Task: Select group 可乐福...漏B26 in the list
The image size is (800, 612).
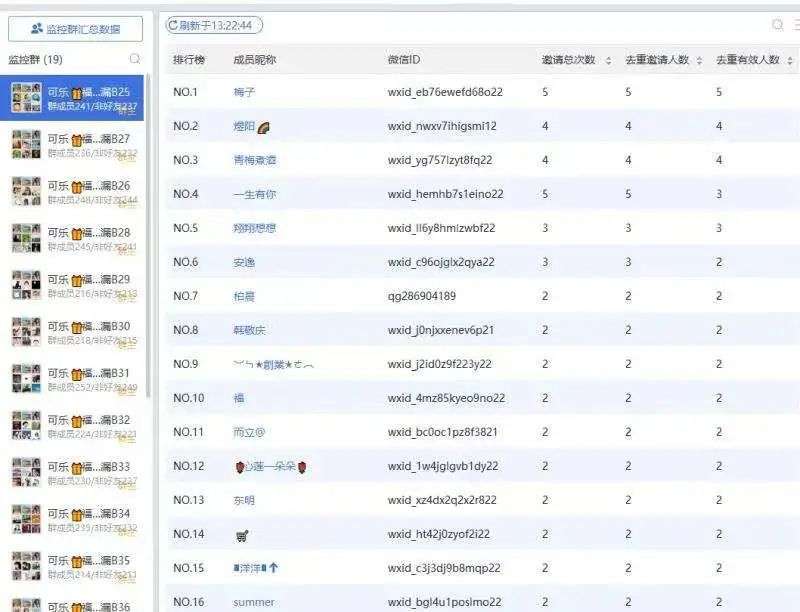Action: click(x=88, y=192)
